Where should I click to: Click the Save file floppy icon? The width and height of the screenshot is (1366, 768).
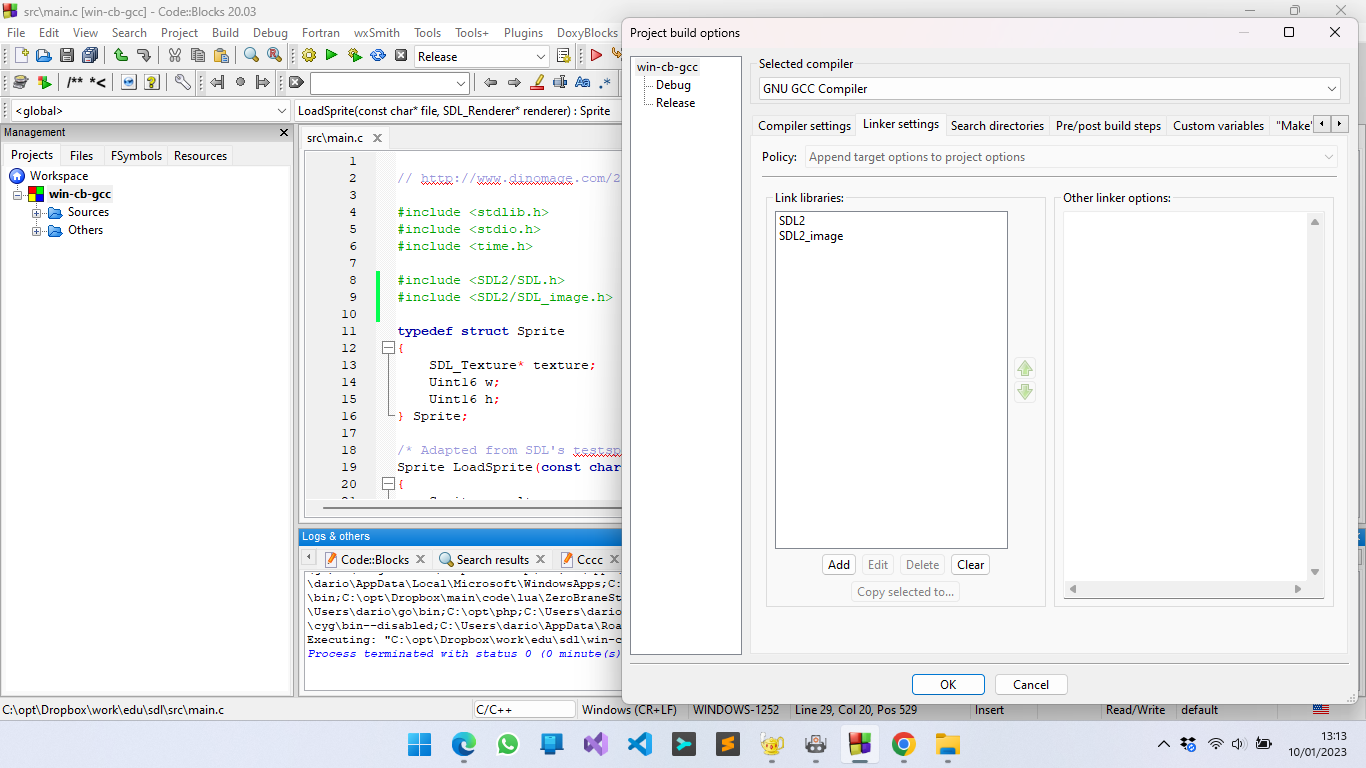[67, 56]
